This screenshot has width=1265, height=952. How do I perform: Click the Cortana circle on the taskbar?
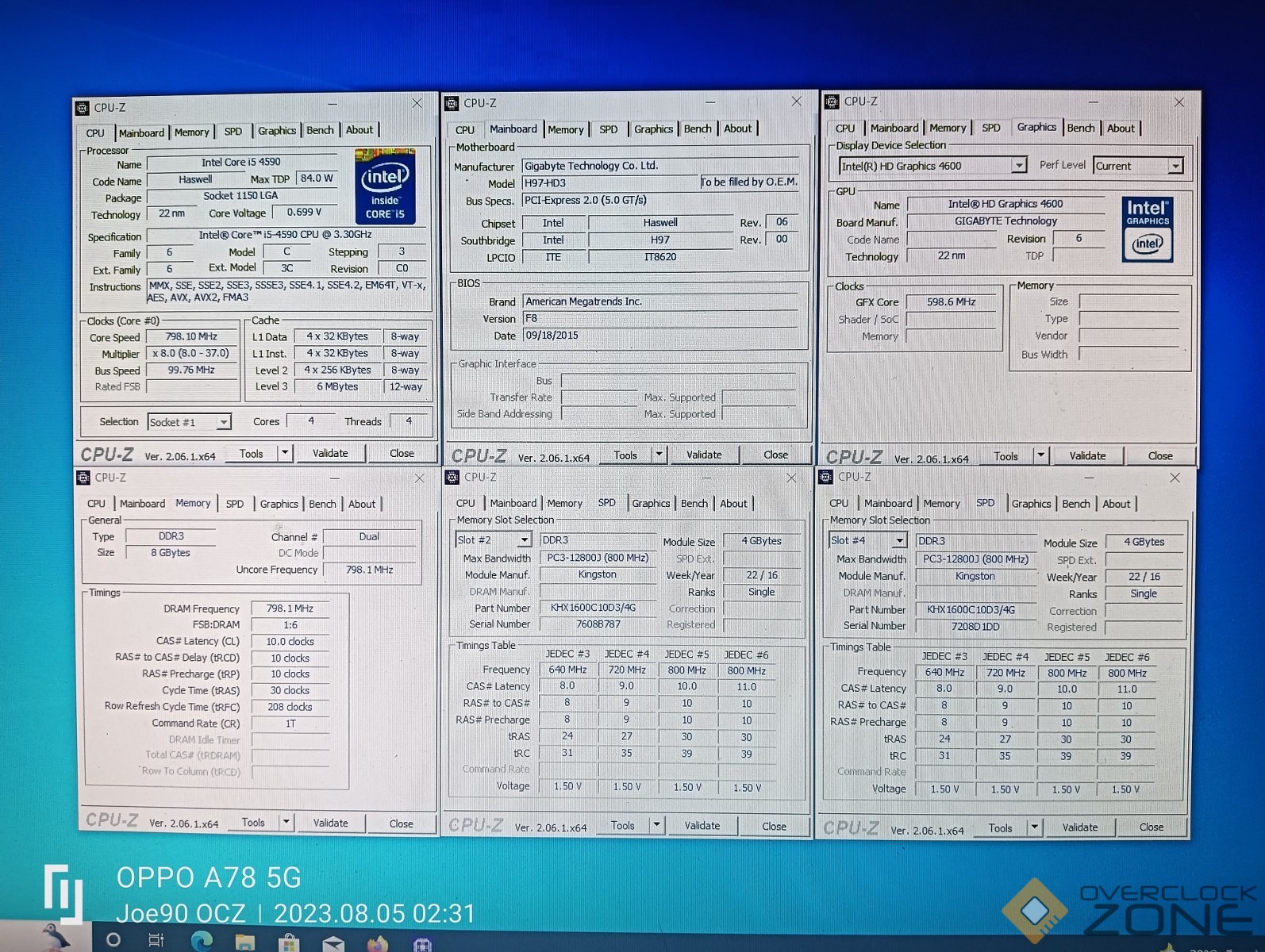click(113, 940)
